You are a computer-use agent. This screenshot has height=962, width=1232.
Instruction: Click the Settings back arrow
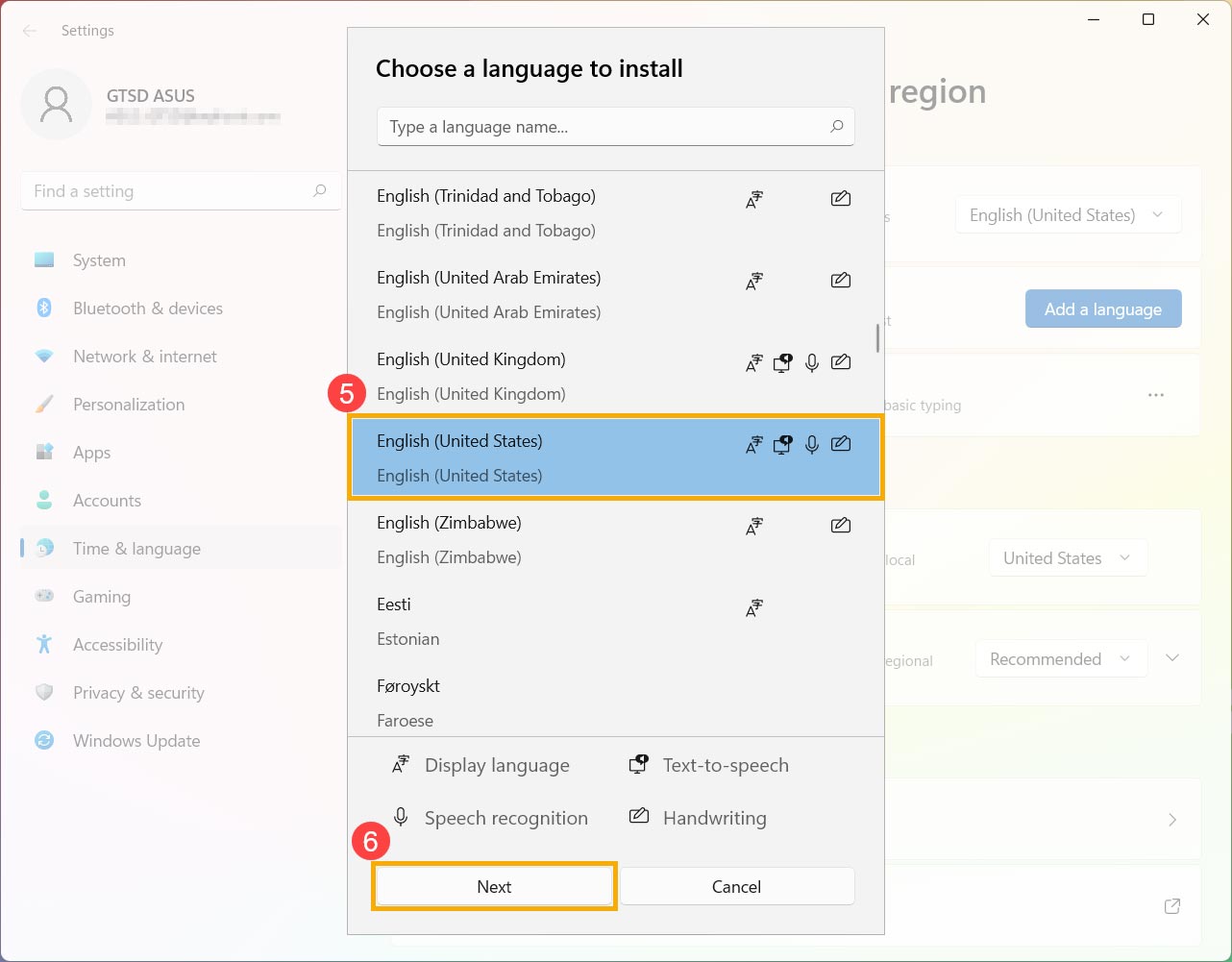click(x=30, y=31)
